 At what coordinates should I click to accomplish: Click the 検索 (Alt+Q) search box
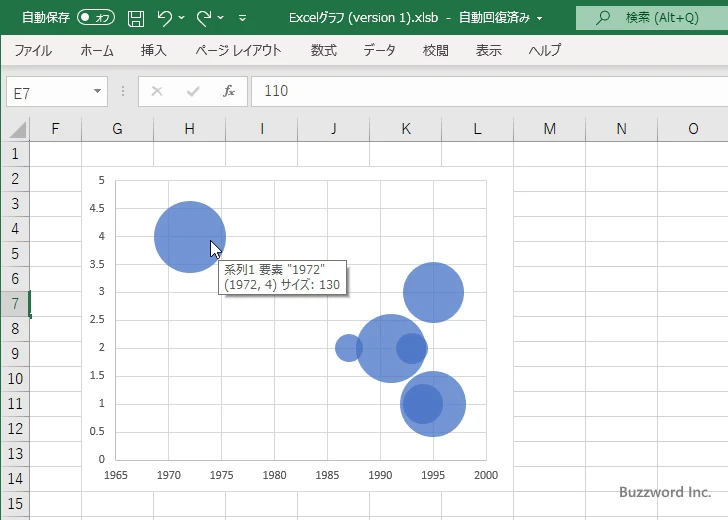[652, 18]
